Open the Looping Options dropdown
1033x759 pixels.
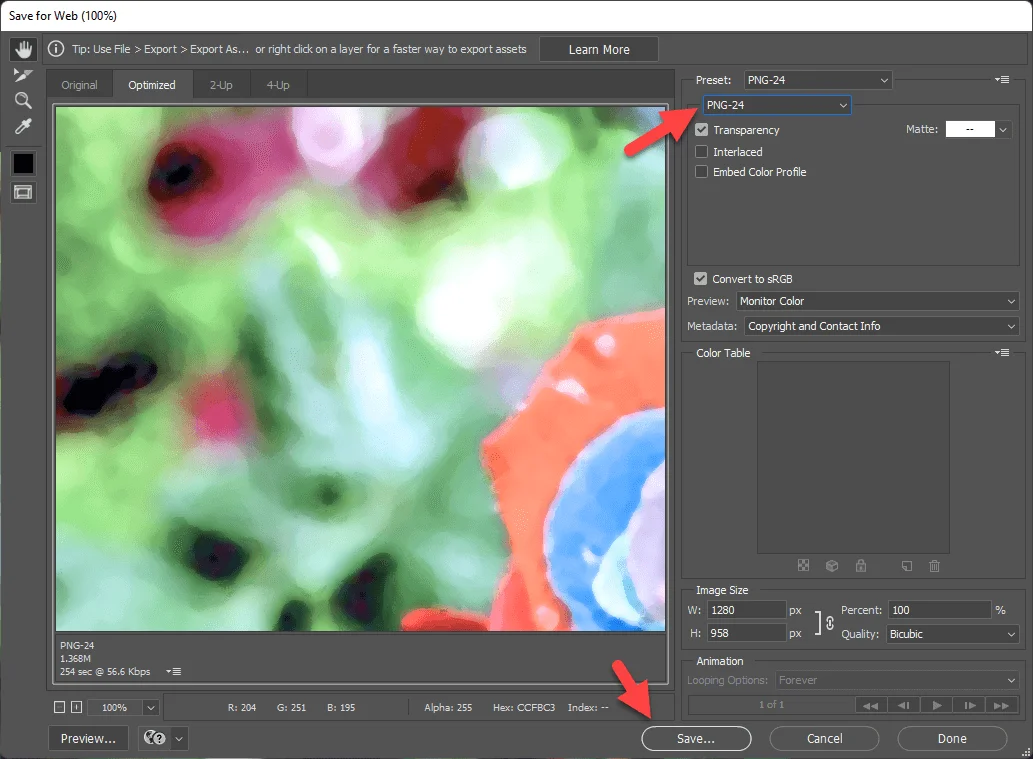897,680
